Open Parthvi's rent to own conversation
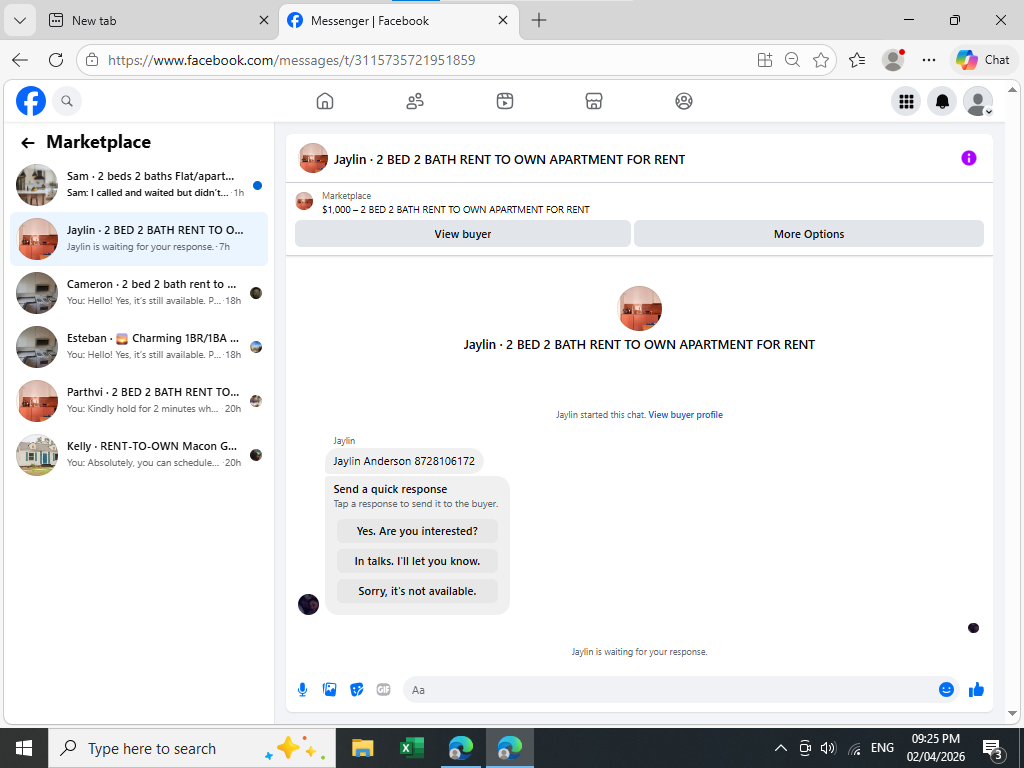 coord(139,401)
